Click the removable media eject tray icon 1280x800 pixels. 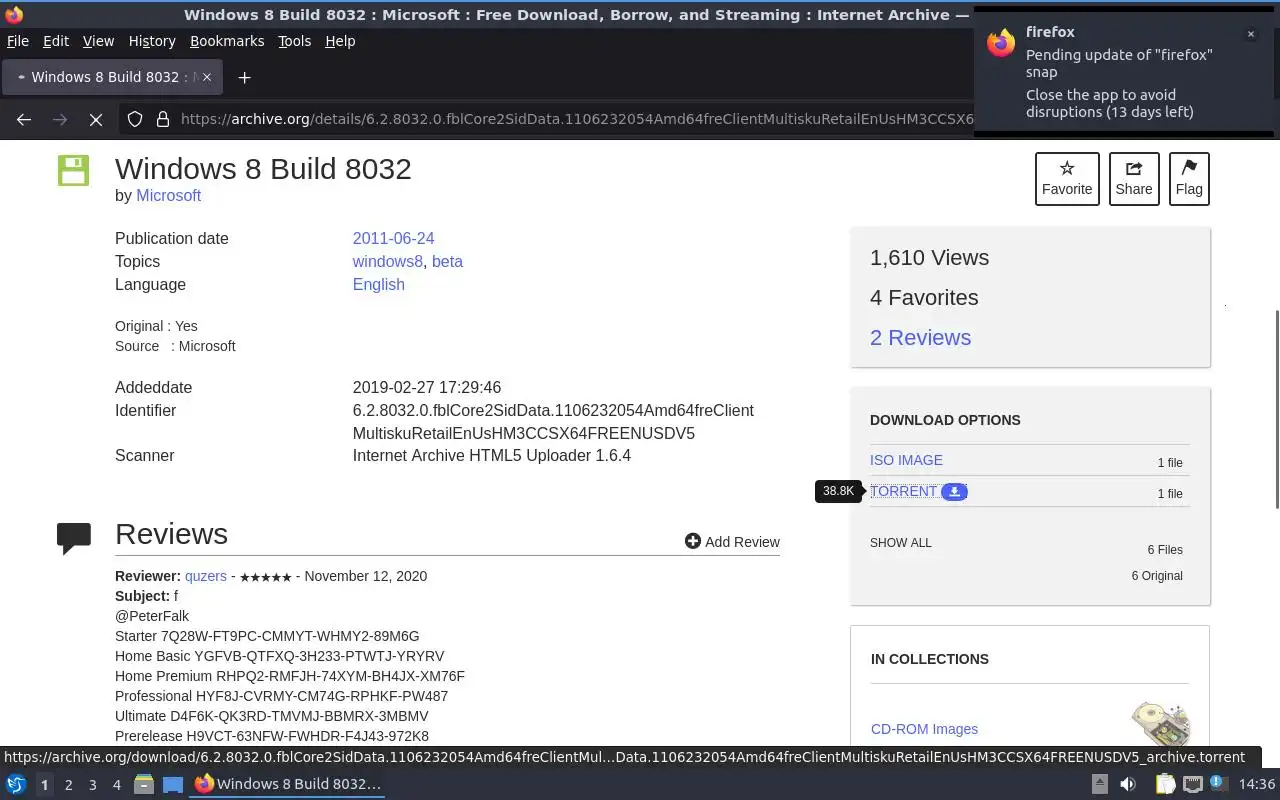[x=1099, y=784]
